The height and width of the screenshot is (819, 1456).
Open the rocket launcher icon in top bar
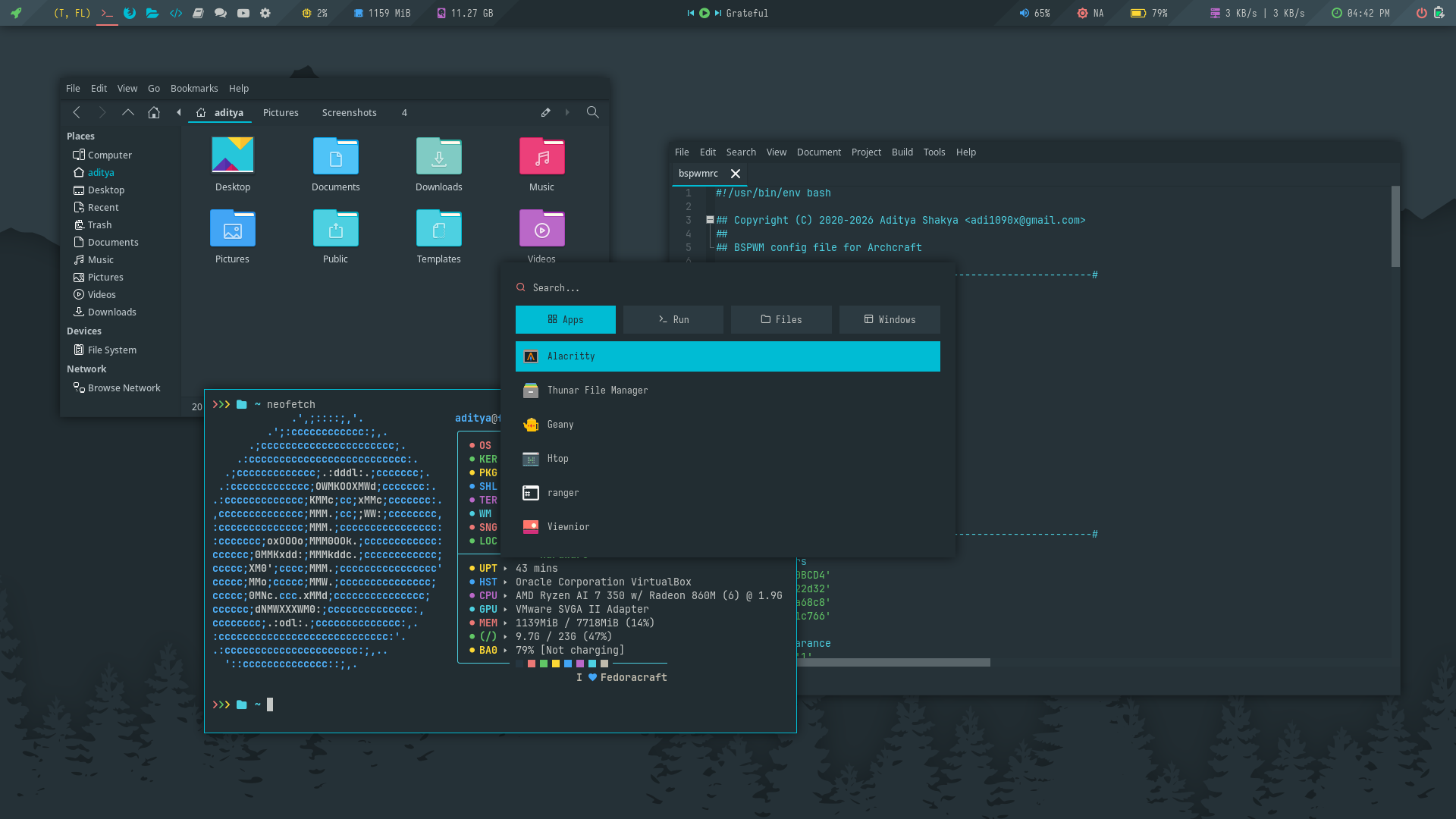(16, 13)
